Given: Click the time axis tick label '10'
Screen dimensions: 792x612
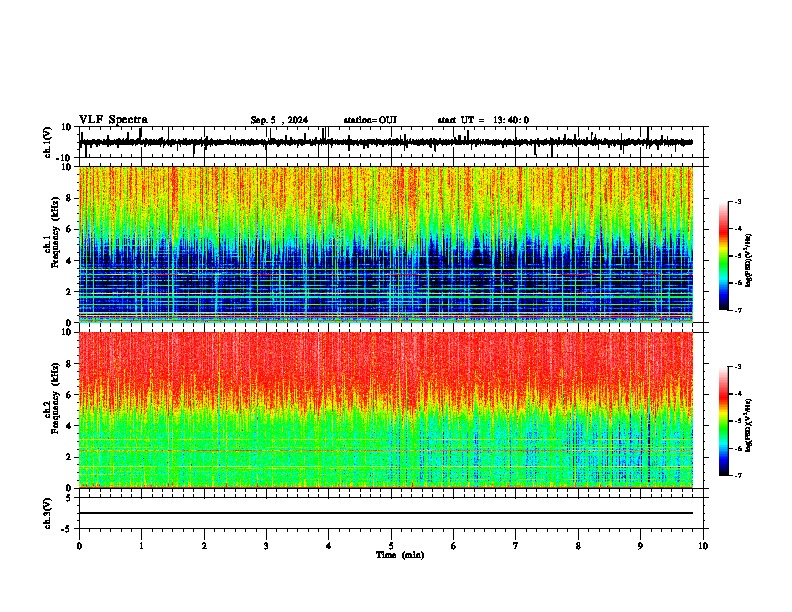Looking at the screenshot, I should click(703, 546).
